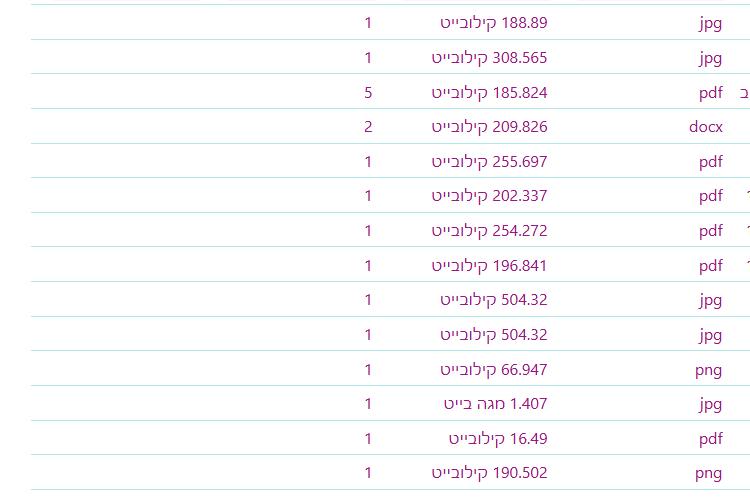Click the 254.272 קילובייט size cell
Viewport: 750px width, 500px height.
[x=489, y=231]
